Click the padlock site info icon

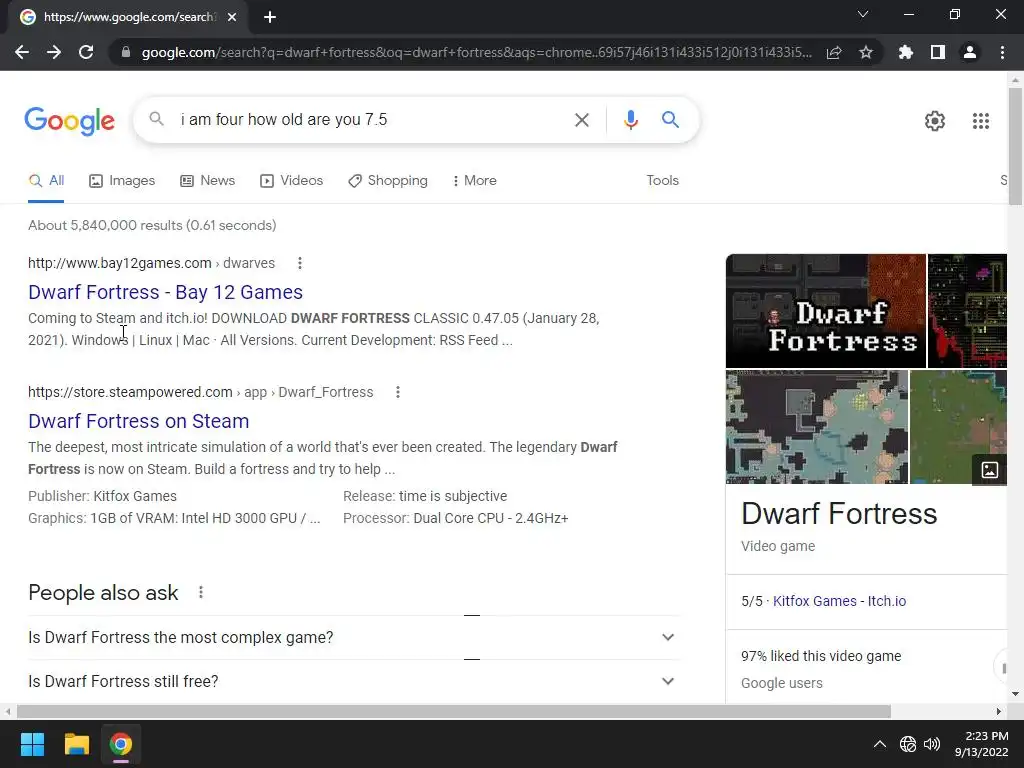[126, 52]
